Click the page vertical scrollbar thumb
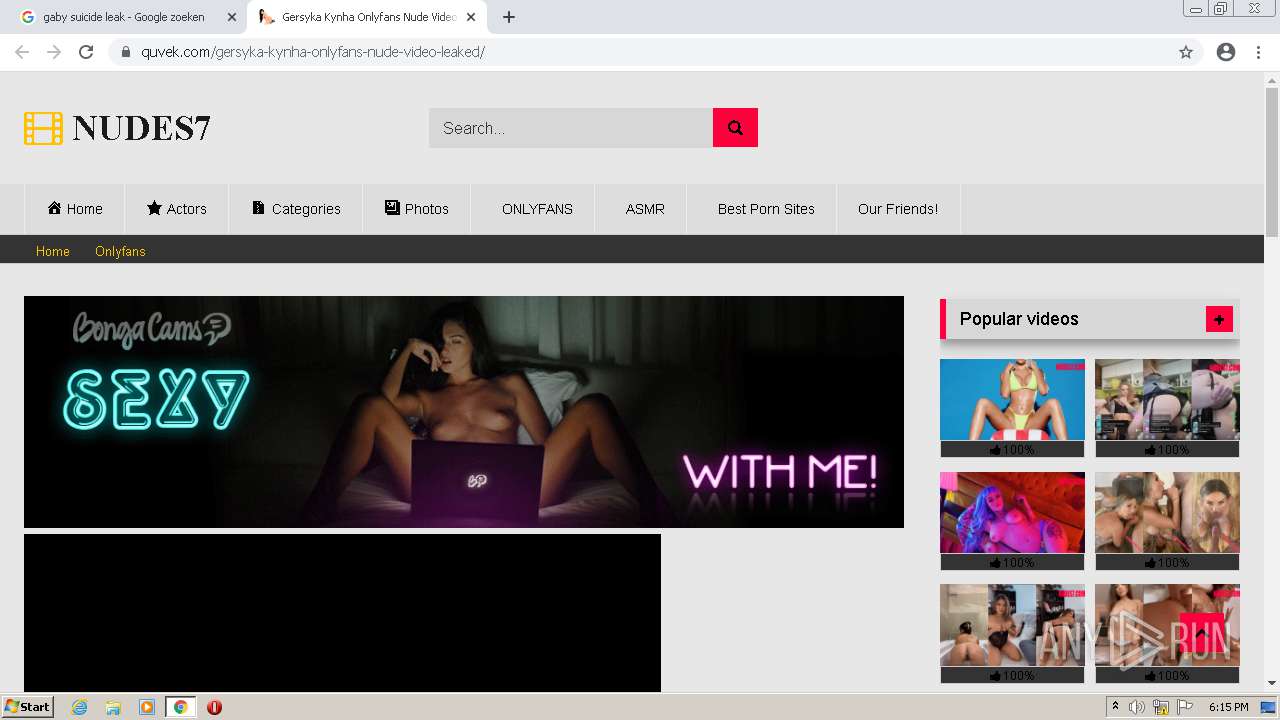The height and width of the screenshot is (720, 1280). coord(1272,161)
